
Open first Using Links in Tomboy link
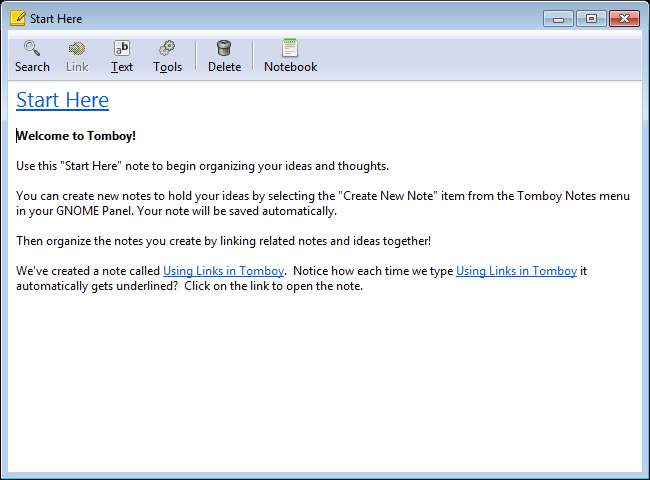click(223, 271)
